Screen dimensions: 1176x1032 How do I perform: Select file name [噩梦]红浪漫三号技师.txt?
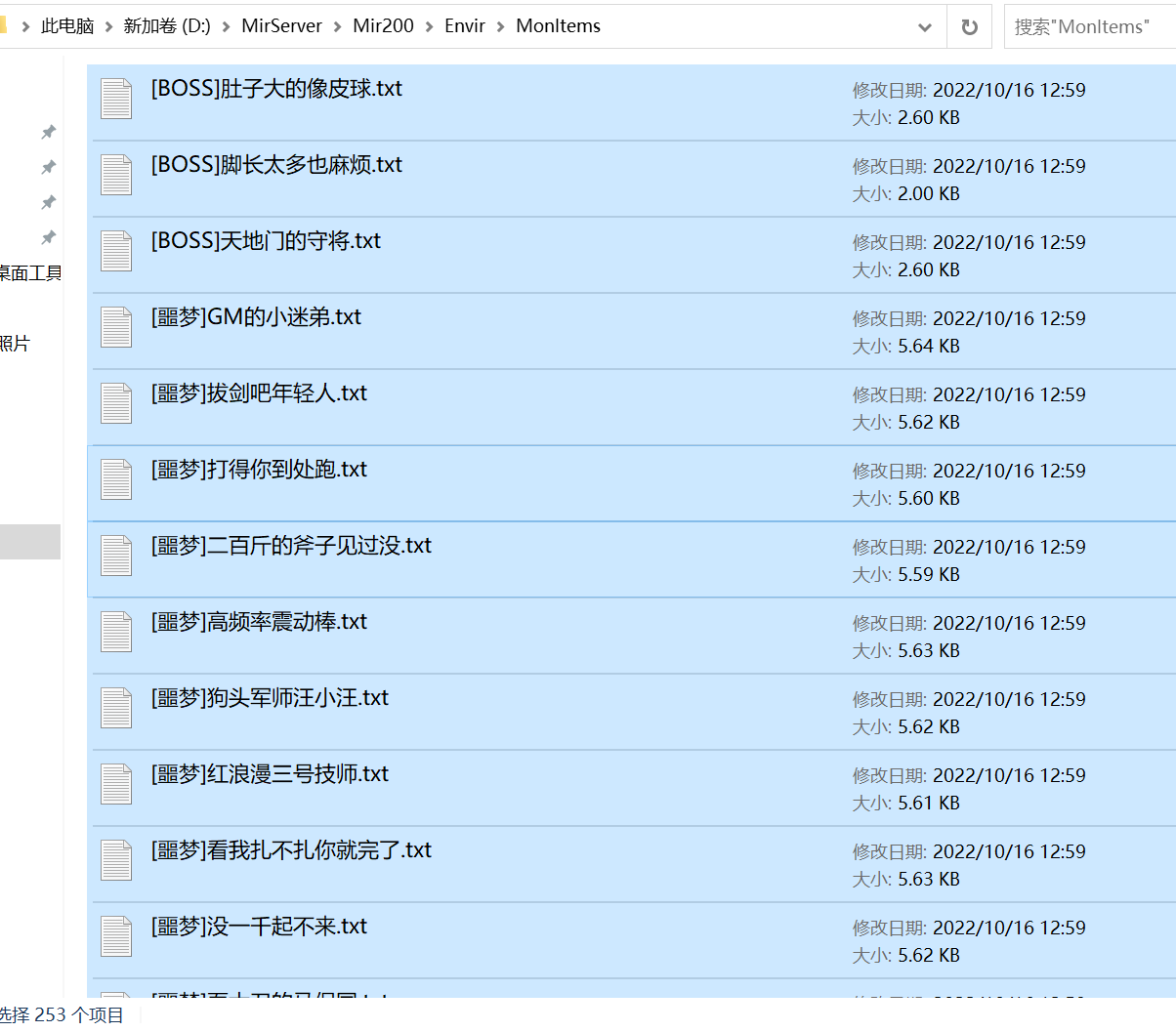point(270,774)
